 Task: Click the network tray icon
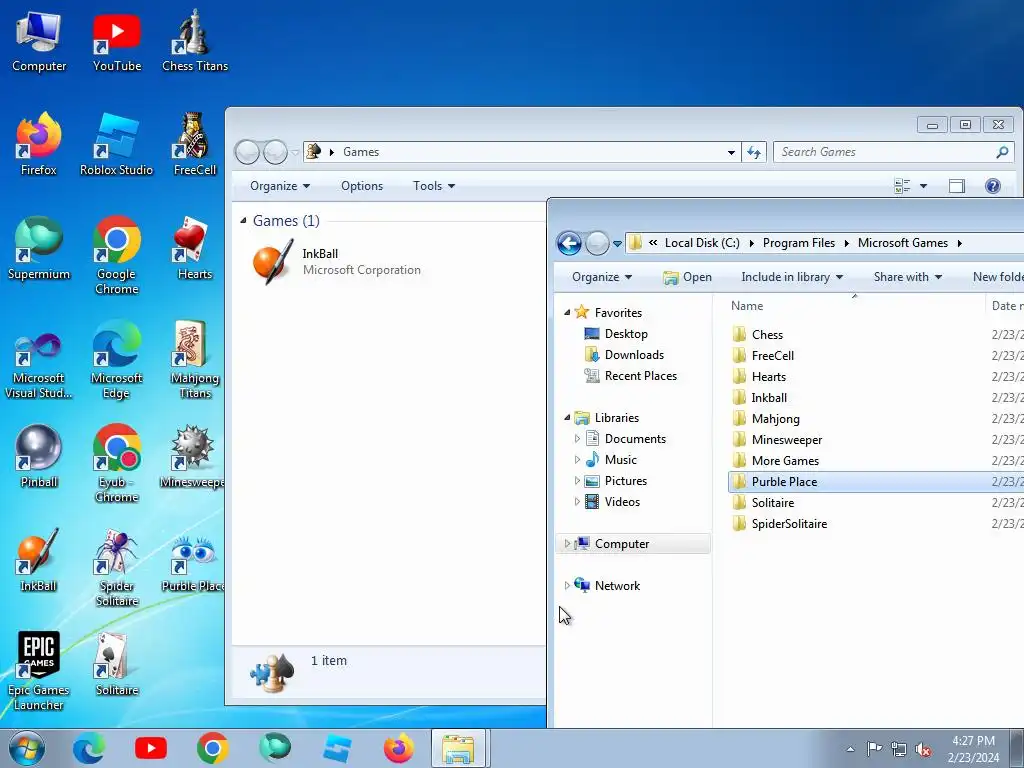(899, 749)
